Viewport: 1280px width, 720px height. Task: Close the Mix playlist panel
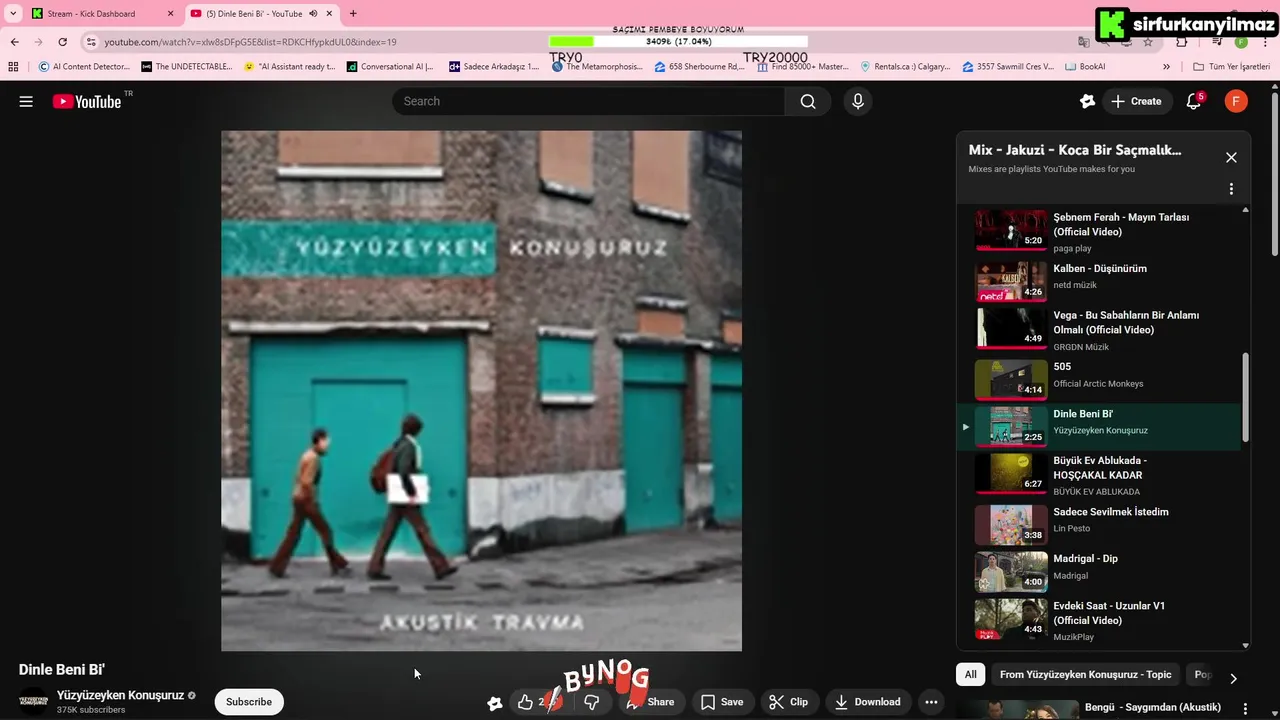pos(1231,157)
